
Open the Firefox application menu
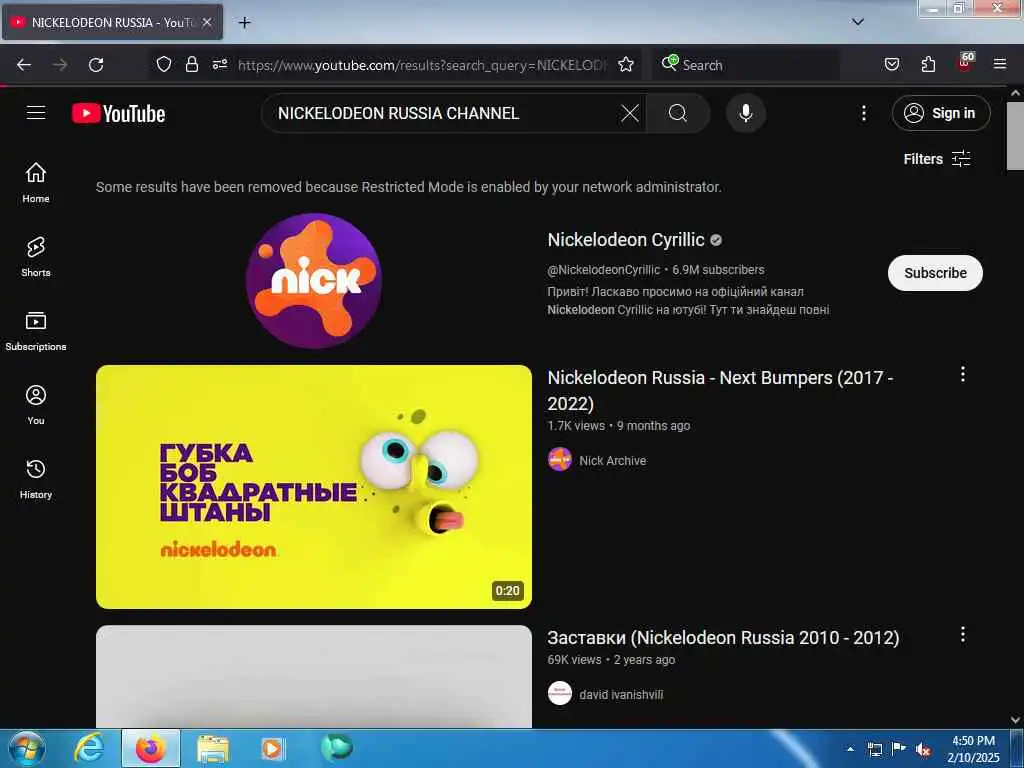point(1000,65)
